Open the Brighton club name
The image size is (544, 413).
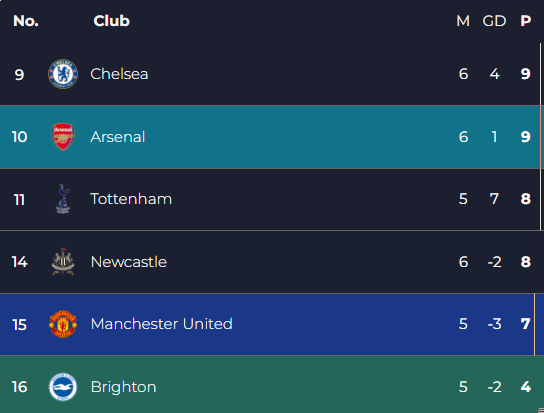(x=124, y=387)
